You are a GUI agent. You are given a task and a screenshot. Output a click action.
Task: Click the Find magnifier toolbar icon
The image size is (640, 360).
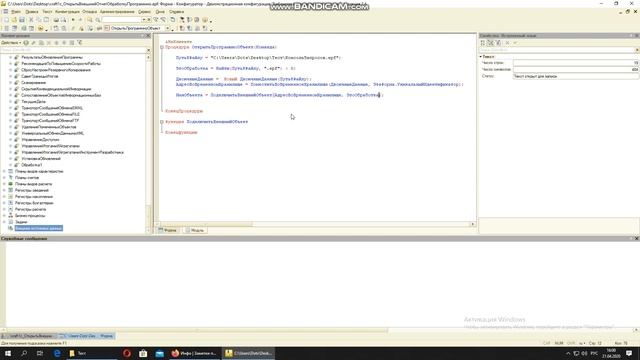pyautogui.click(x=90, y=20)
